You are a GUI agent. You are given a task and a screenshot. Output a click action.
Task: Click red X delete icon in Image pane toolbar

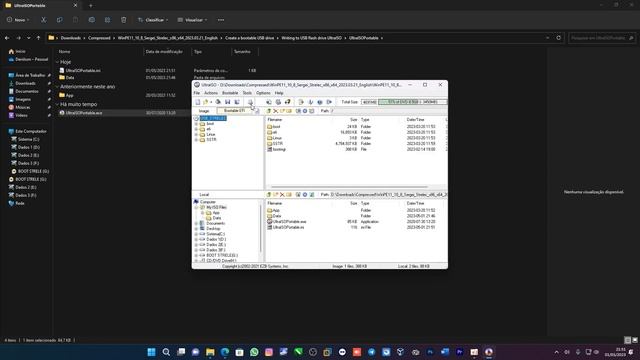[x=276, y=111]
